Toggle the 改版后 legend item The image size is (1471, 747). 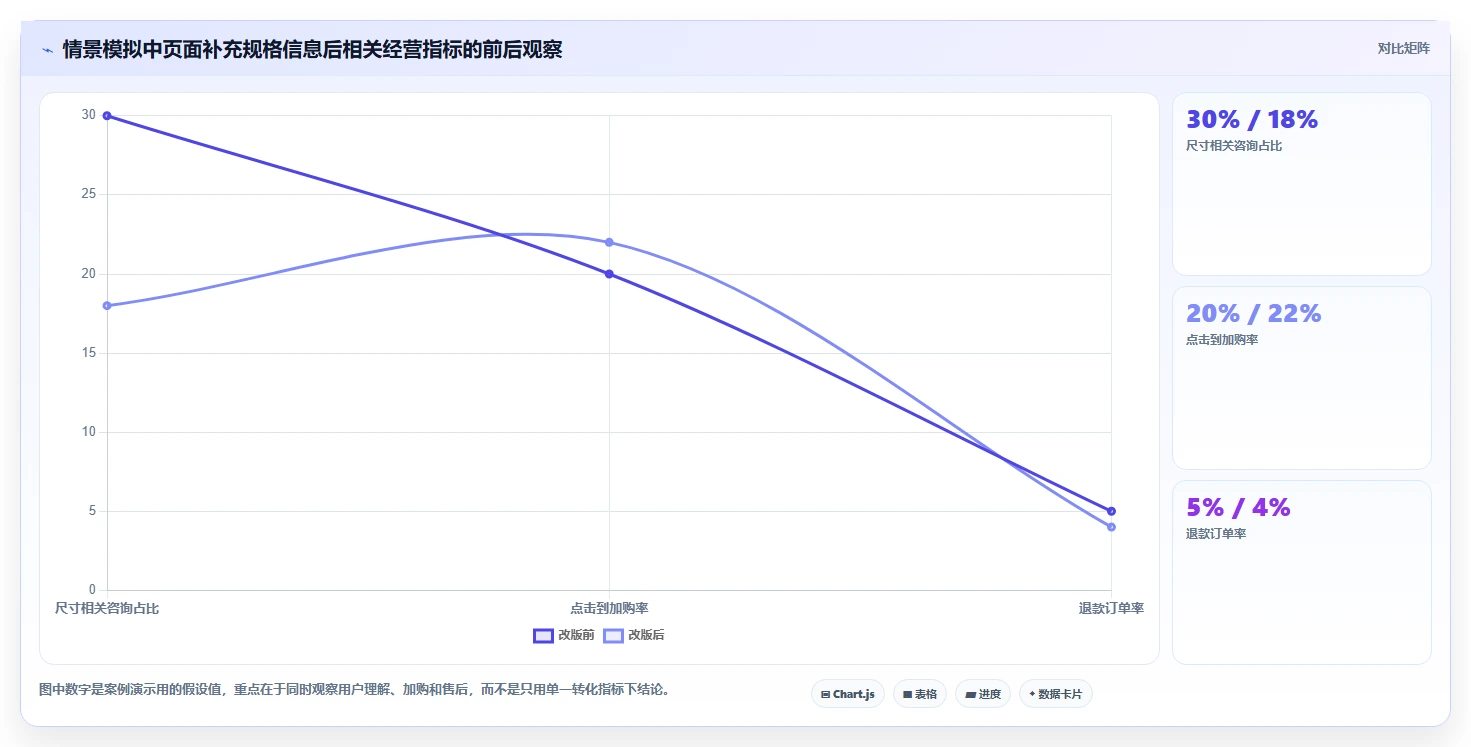(x=634, y=635)
